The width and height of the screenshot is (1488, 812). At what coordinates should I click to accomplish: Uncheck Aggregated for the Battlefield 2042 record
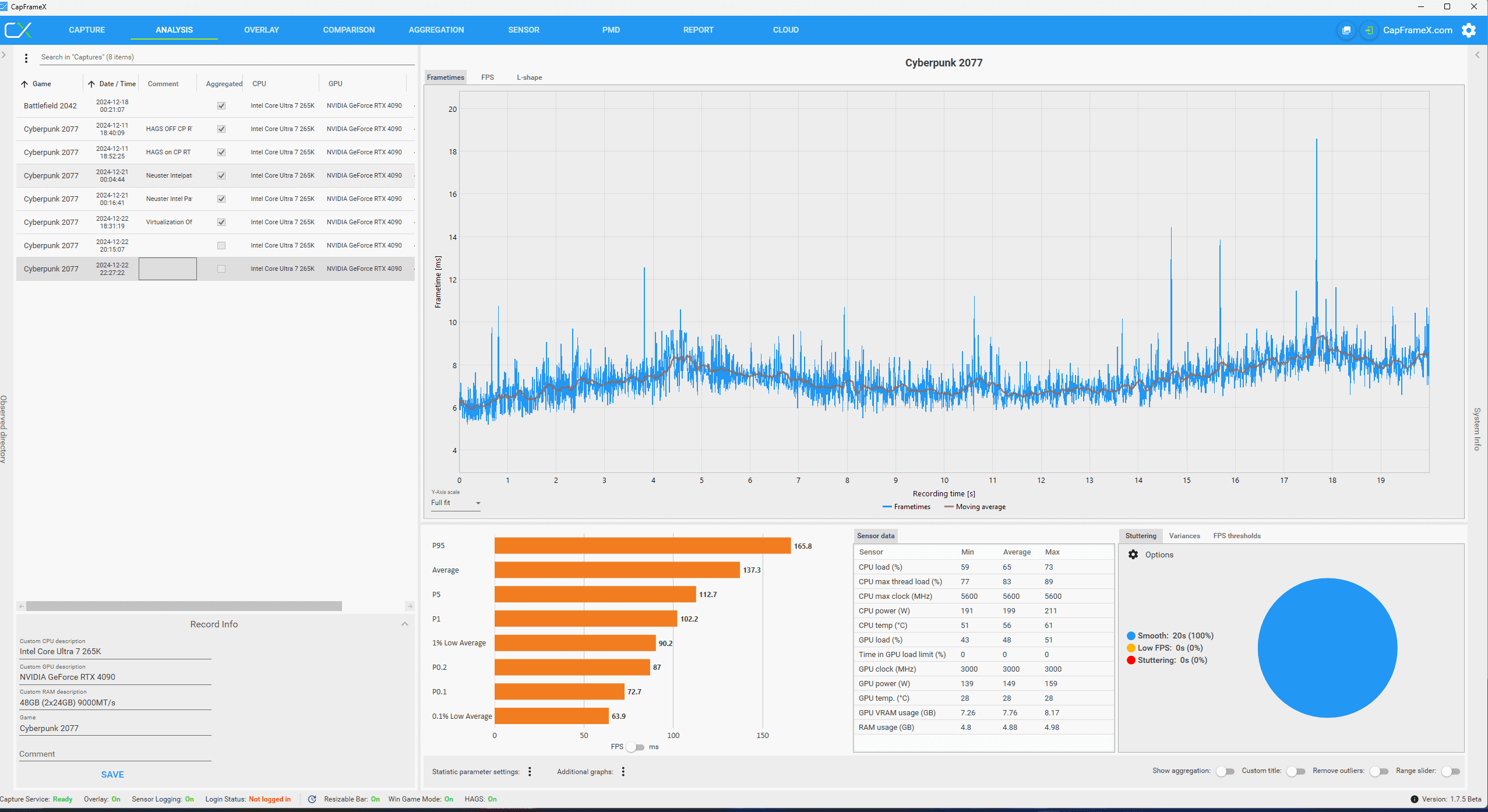pos(221,106)
